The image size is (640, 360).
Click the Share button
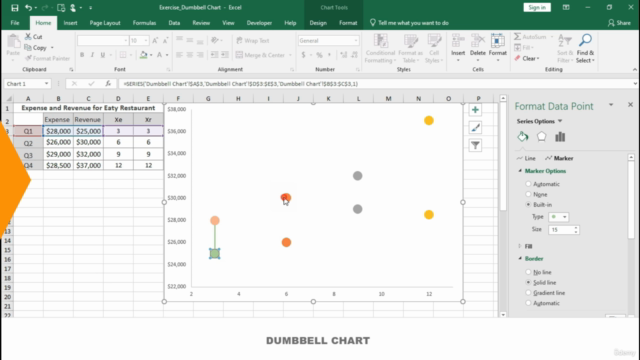[x=619, y=23]
